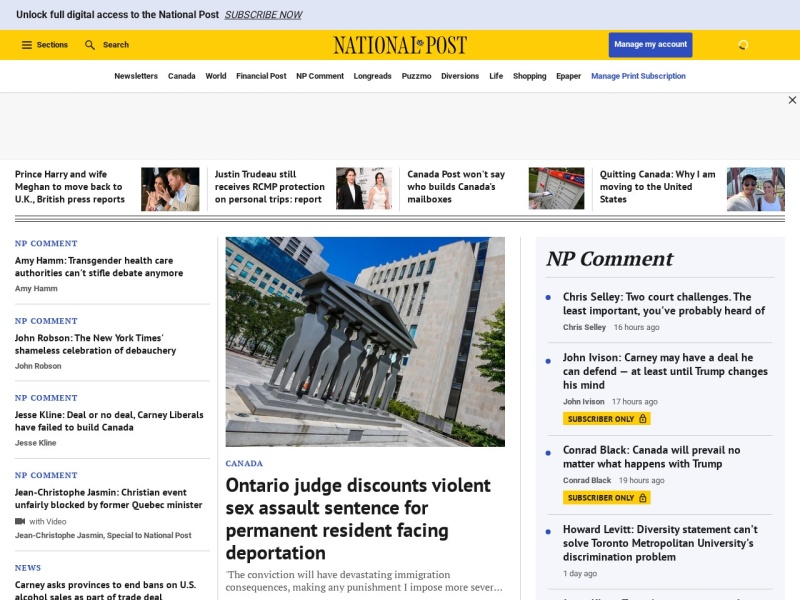Screen dimensions: 800x600
Task: Click Chris Selley byline in sidebar
Action: click(x=584, y=328)
